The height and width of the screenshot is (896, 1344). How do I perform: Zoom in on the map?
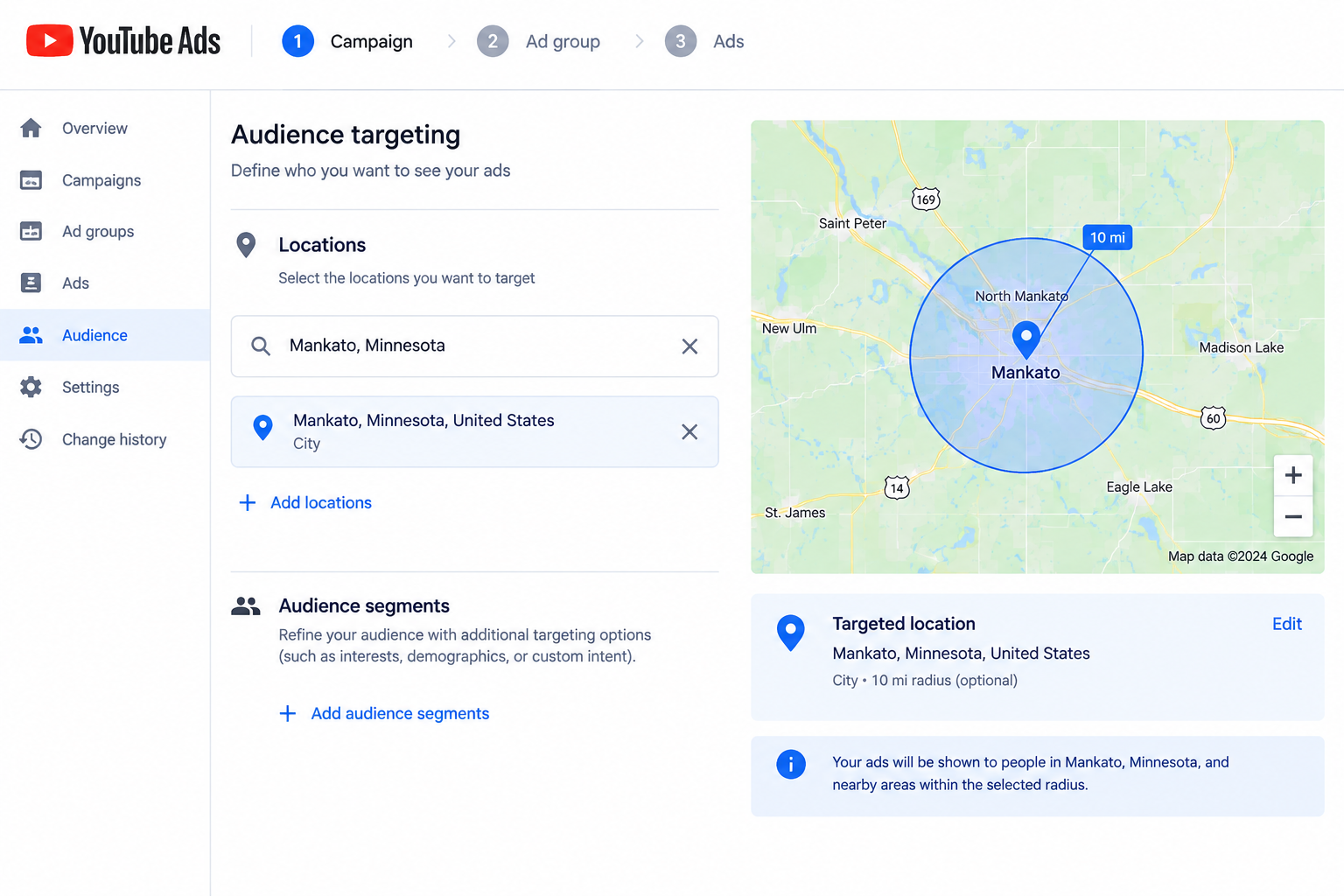(1293, 475)
